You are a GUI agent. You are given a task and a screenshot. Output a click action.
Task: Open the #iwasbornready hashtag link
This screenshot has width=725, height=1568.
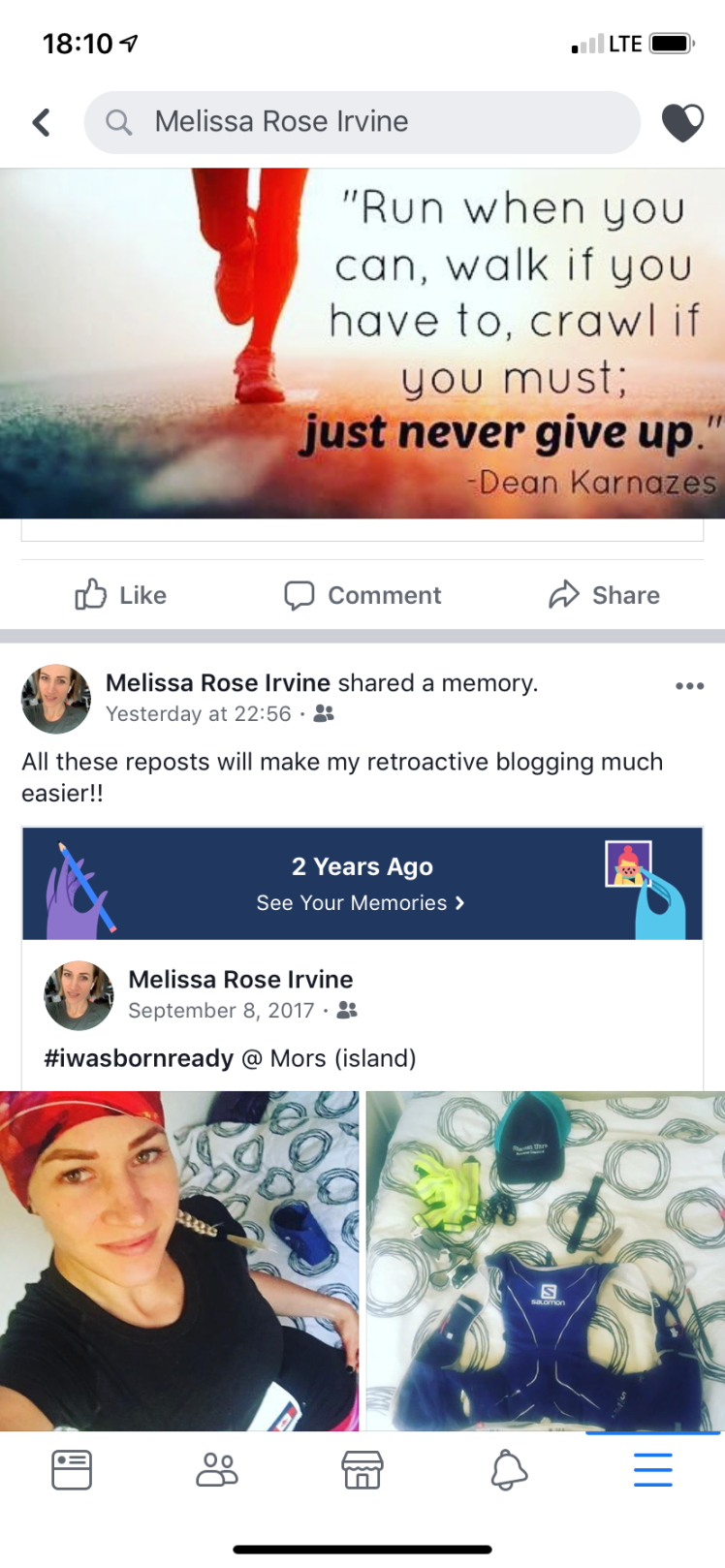pos(139,1058)
